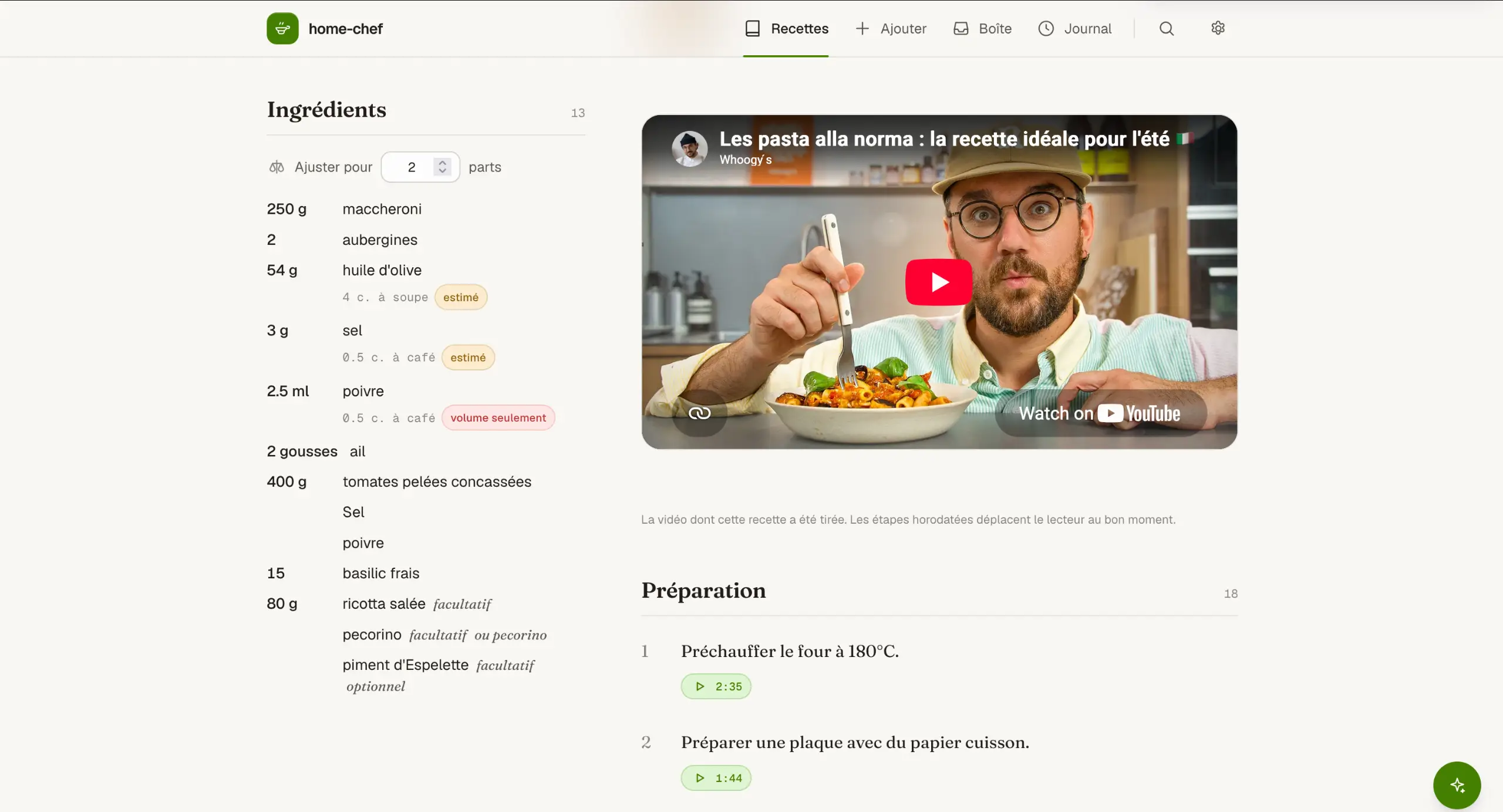Click the '2.5 ml' poivre quantity
This screenshot has height=812, width=1503.
click(x=288, y=391)
